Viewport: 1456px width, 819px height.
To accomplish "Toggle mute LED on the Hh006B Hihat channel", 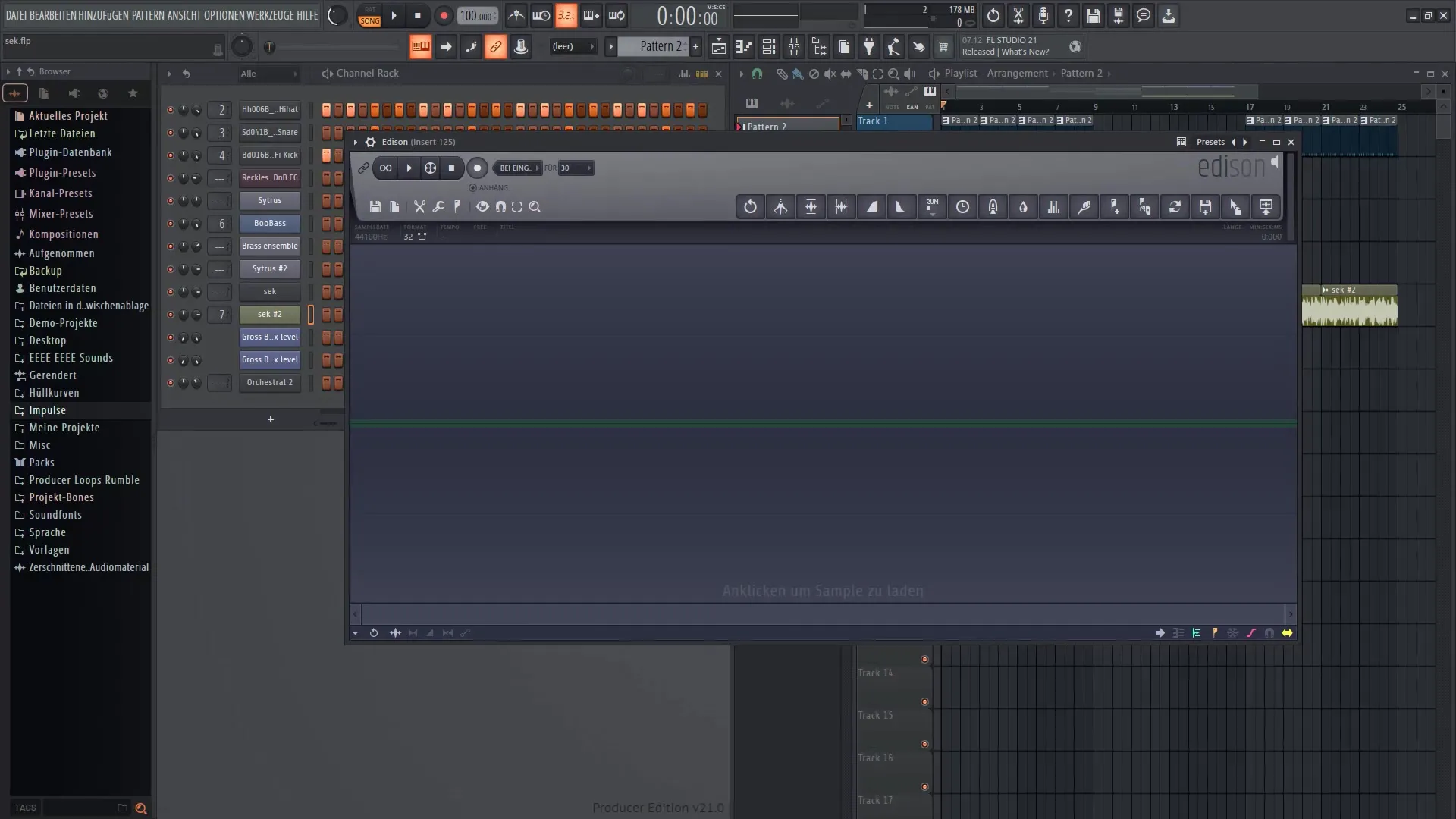I will 170,110.
